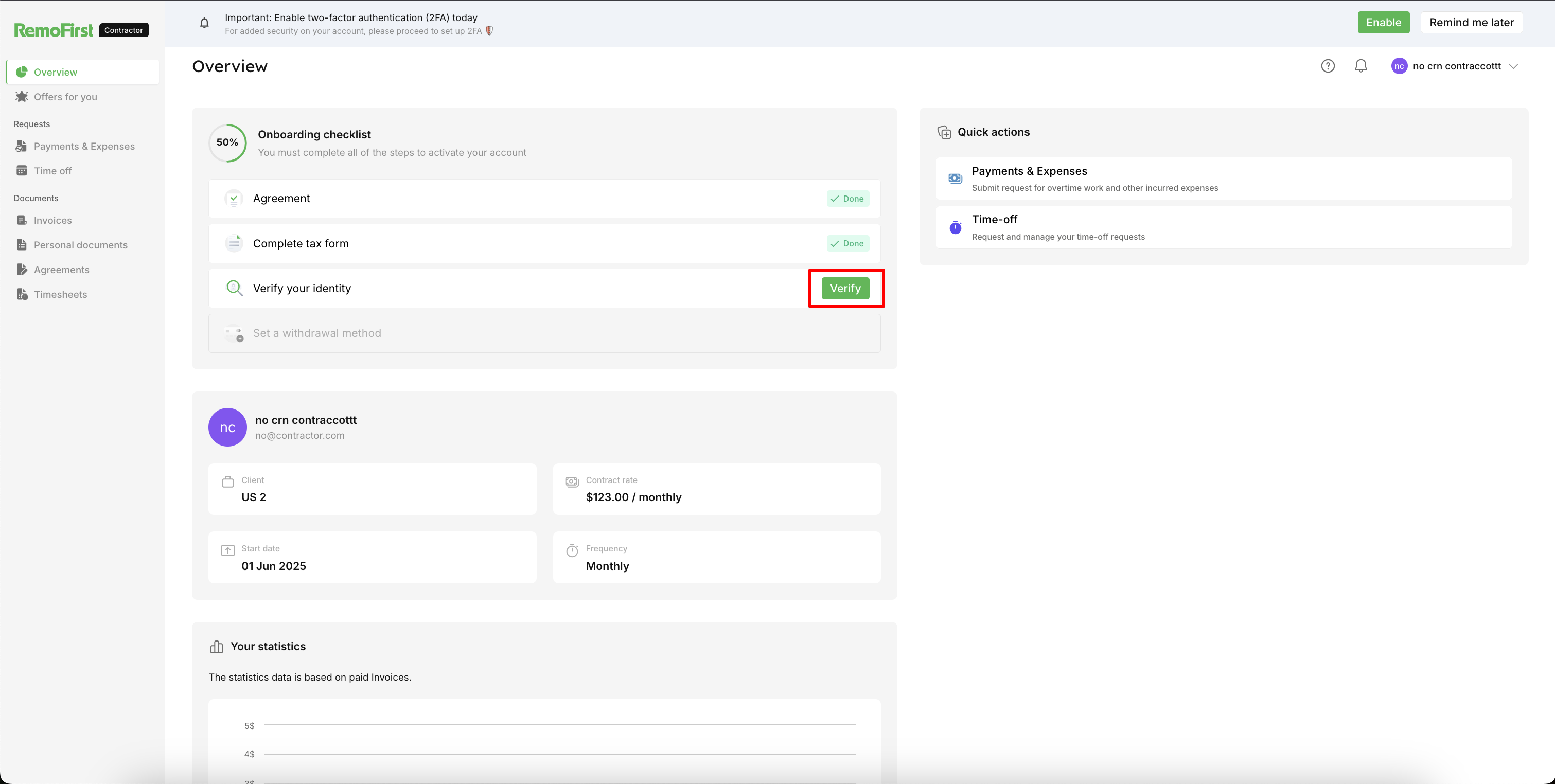
Task: Click the Invoices document icon
Action: (x=22, y=220)
